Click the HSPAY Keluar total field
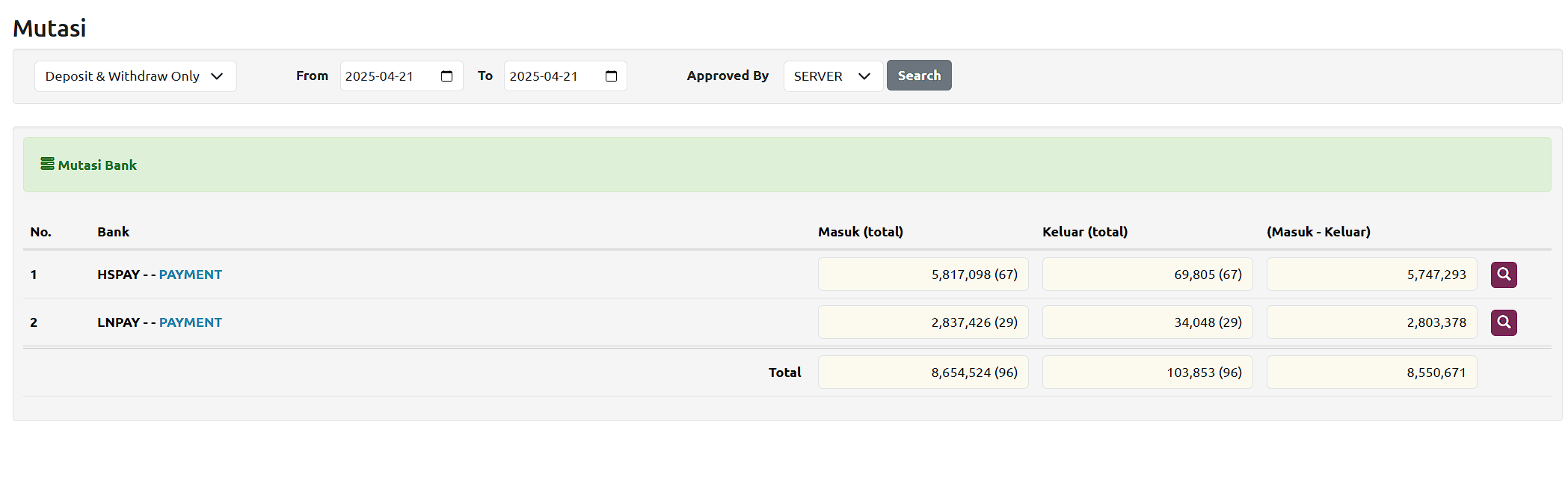This screenshot has height=481, width=1568. click(x=1147, y=275)
